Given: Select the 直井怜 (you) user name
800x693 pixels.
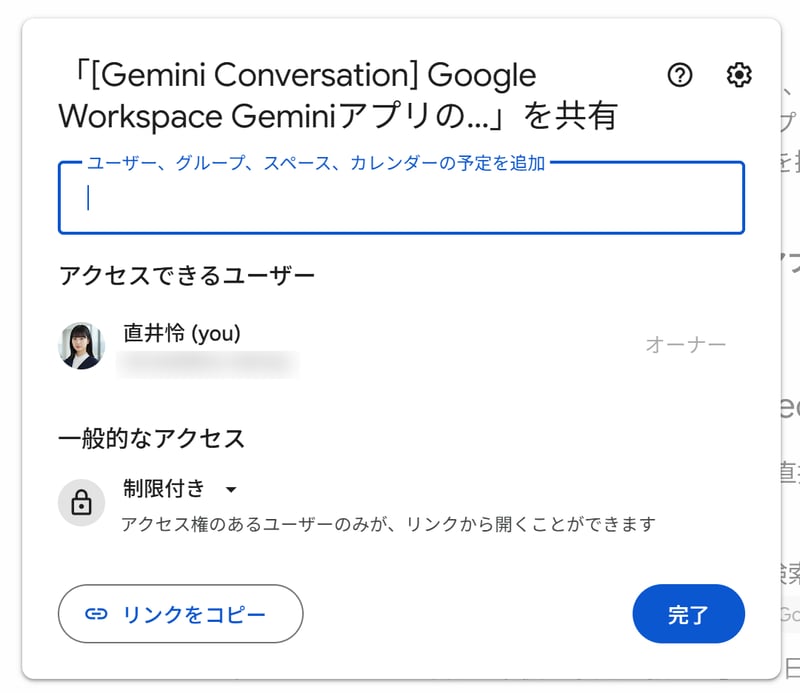Looking at the screenshot, I should click(x=182, y=333).
